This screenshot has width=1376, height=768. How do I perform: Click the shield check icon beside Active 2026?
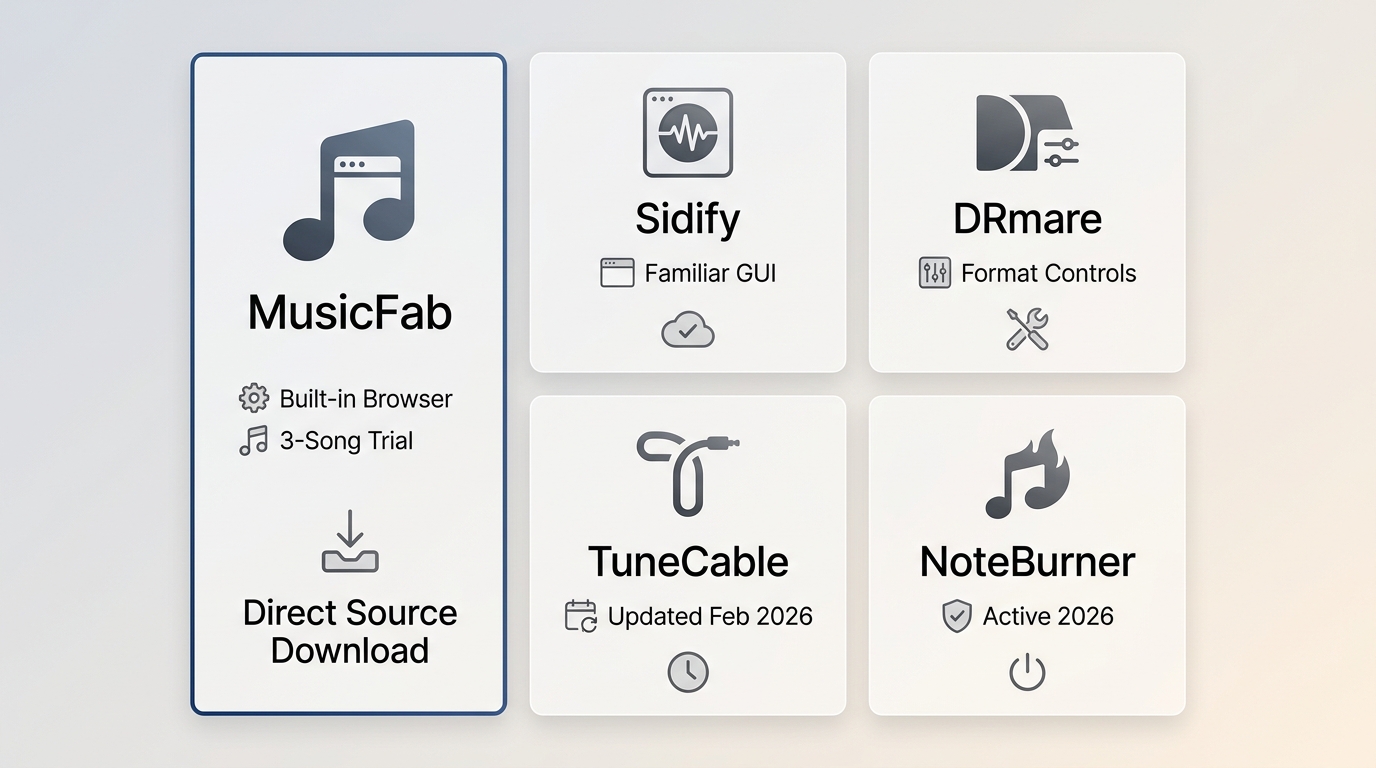[957, 616]
